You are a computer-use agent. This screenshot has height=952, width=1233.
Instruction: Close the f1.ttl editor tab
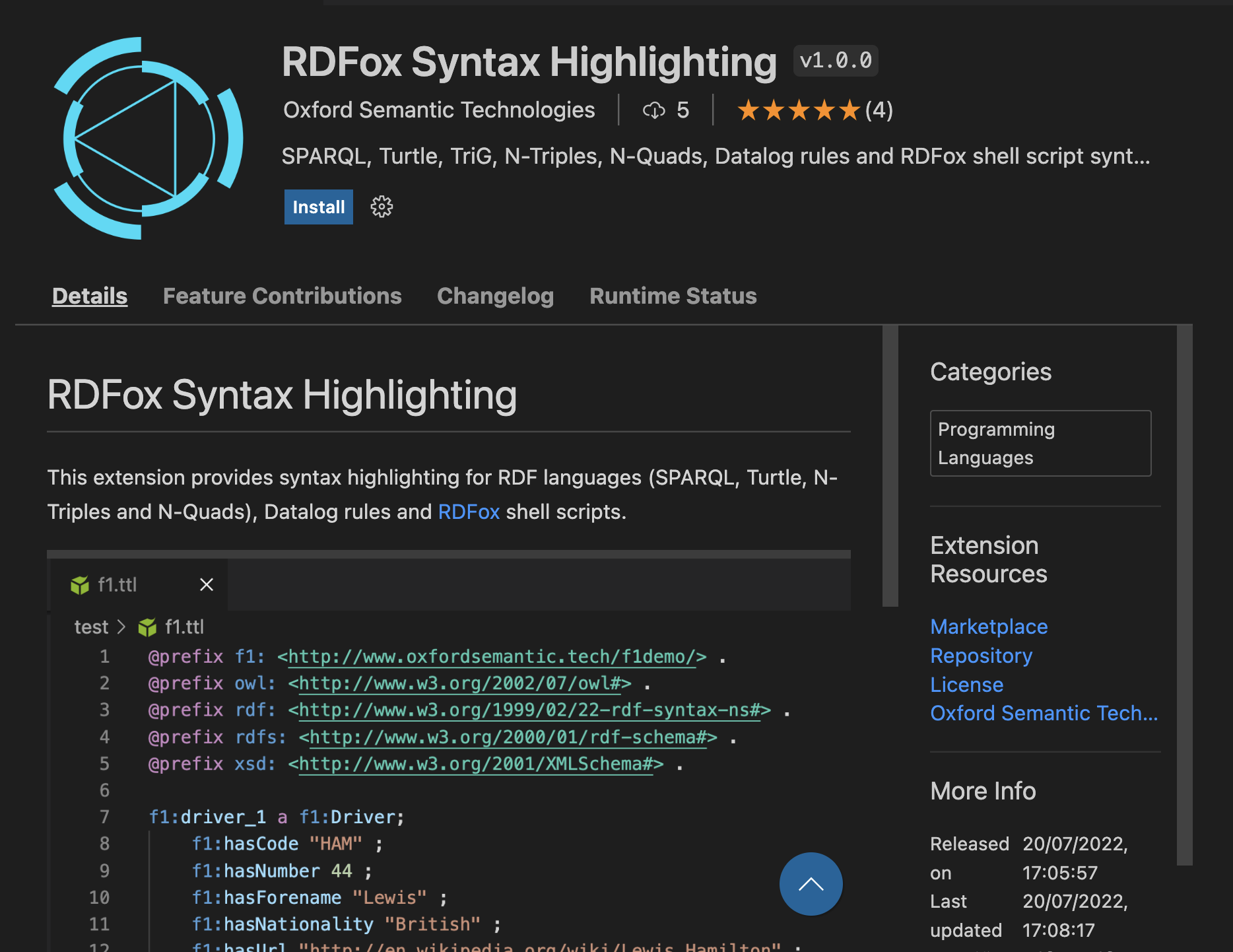(206, 584)
